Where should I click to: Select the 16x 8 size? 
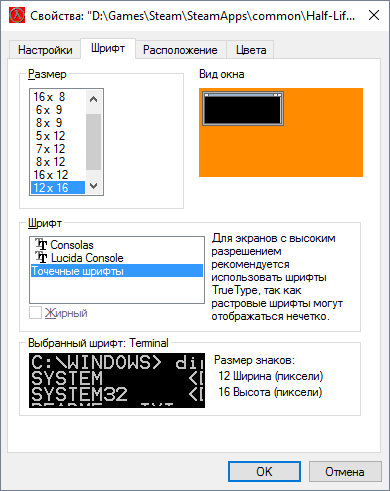tap(58, 97)
